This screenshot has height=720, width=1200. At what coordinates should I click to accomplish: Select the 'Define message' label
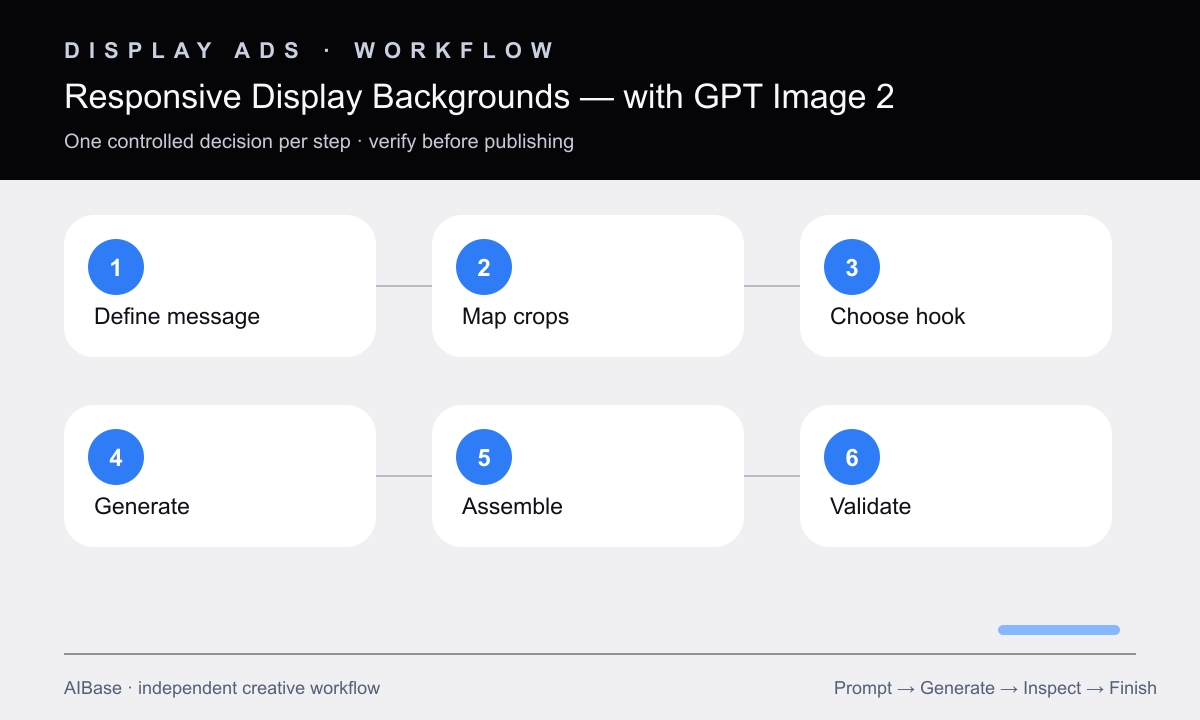coord(177,317)
